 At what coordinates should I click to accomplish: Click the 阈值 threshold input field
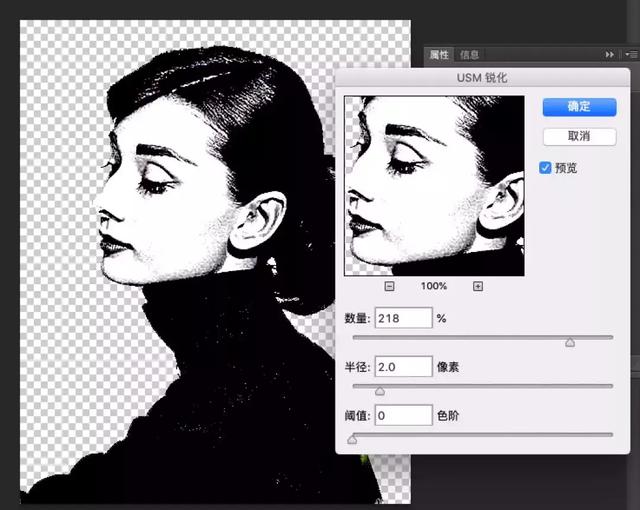coord(403,415)
